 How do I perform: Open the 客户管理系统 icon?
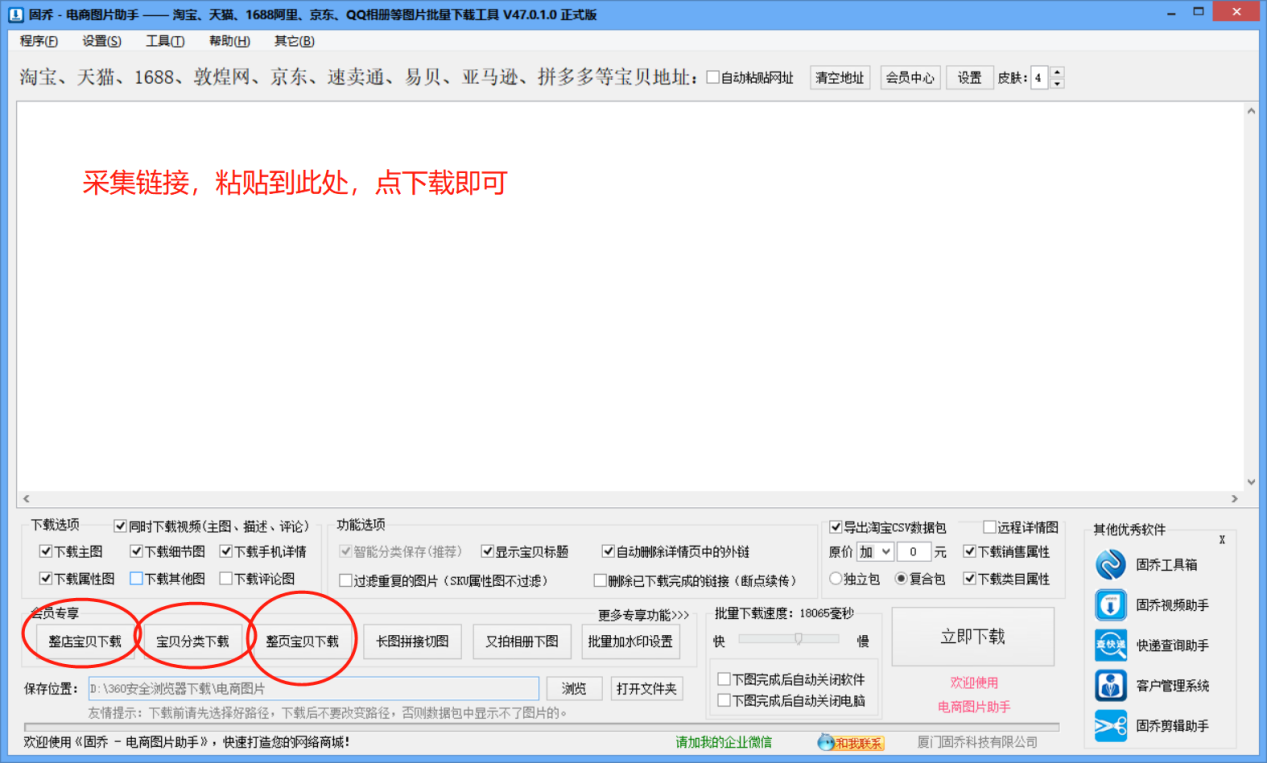pyautogui.click(x=1111, y=686)
